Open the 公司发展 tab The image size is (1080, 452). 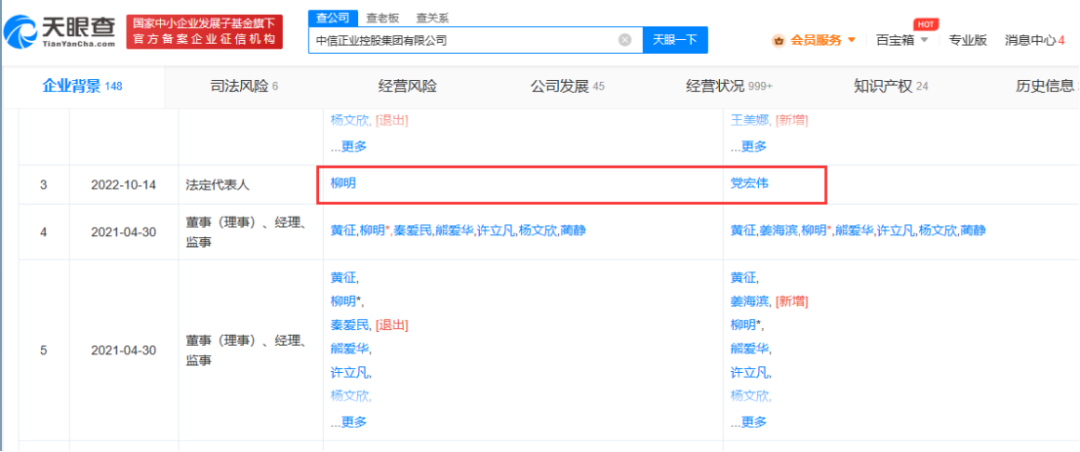click(567, 87)
